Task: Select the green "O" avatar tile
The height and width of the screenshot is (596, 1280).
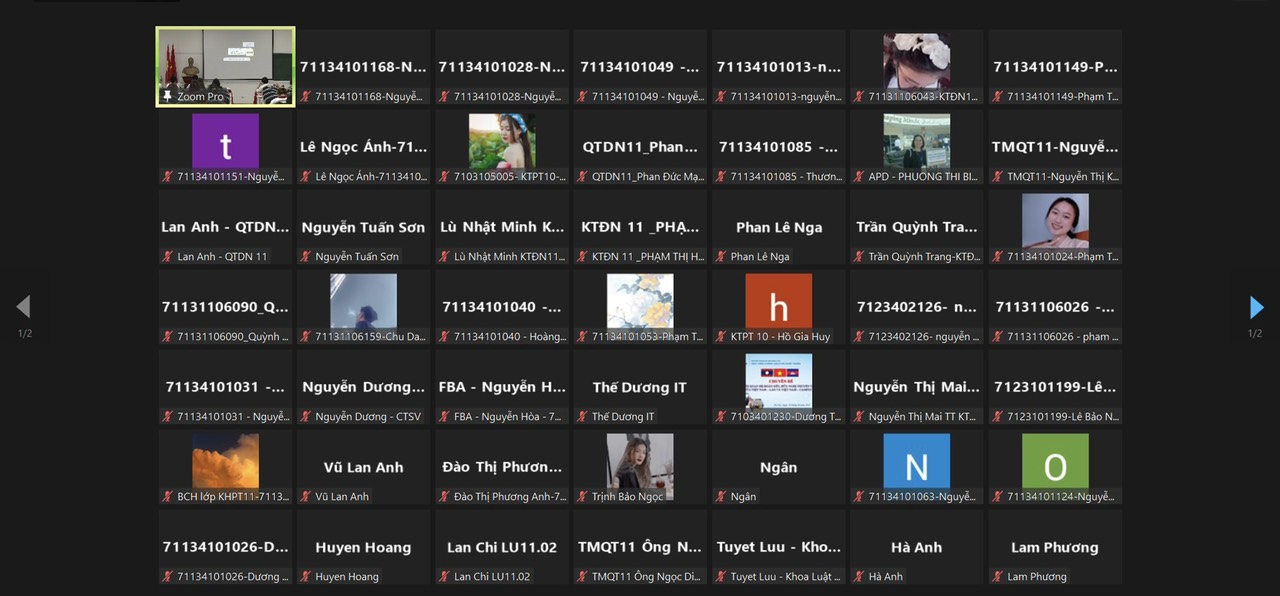Action: tap(1055, 461)
